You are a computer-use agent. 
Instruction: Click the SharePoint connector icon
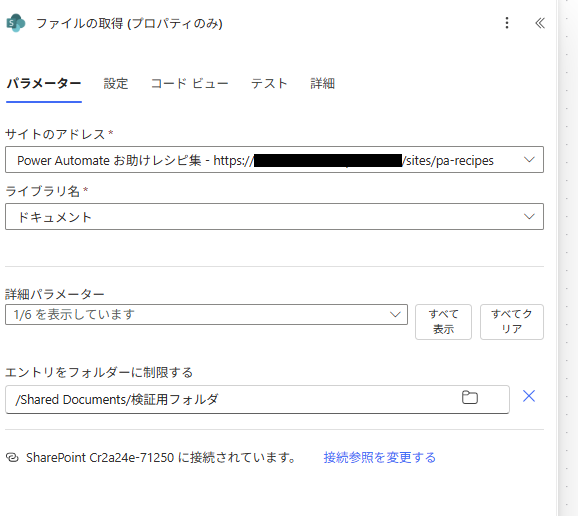(x=15, y=23)
